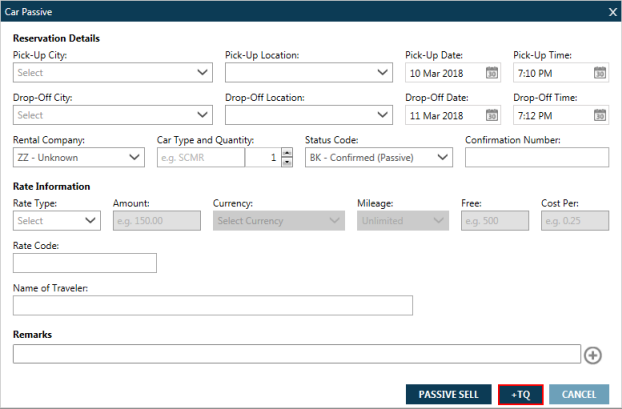Screen dimensions: 622x409
Task: Open the Rental Company dropdown
Action: (136, 158)
